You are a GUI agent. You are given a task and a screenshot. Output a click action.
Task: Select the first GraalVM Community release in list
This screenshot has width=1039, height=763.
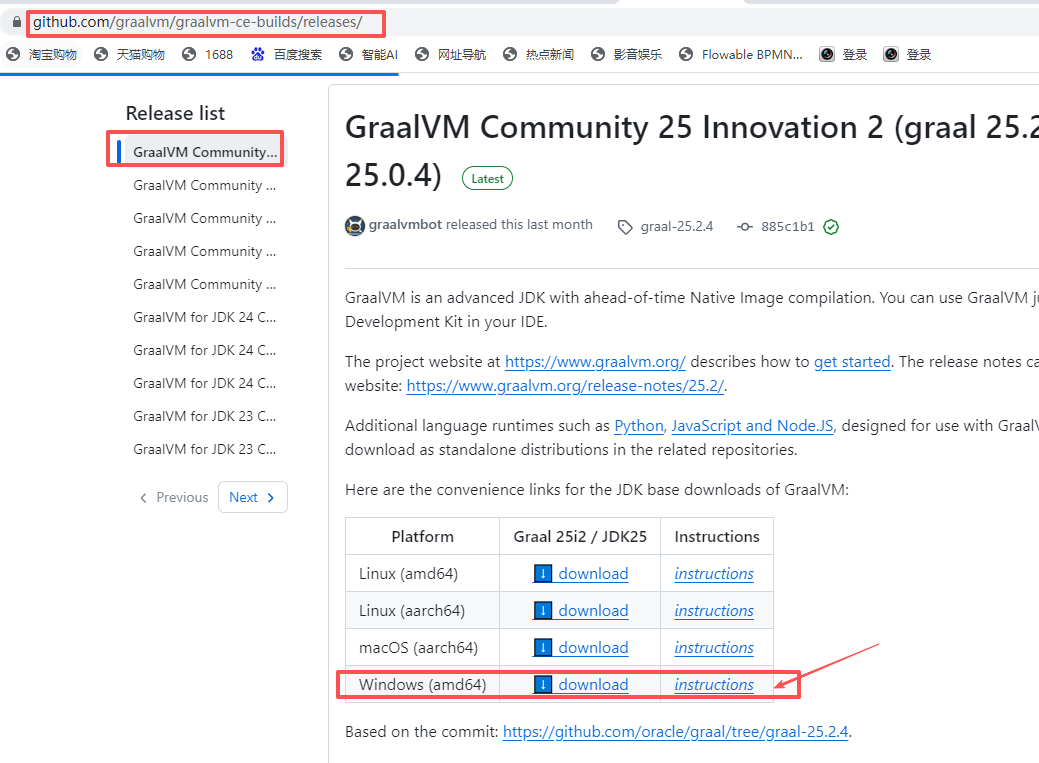point(205,152)
